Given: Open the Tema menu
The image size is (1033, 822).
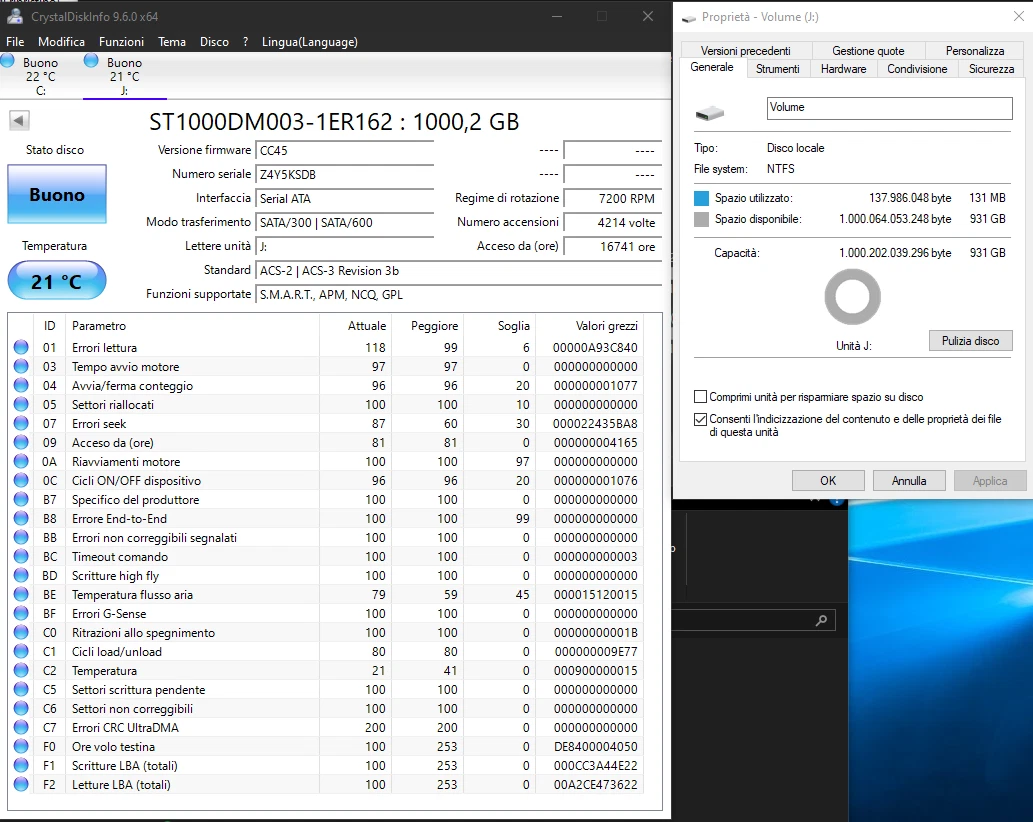Looking at the screenshot, I should tap(172, 41).
